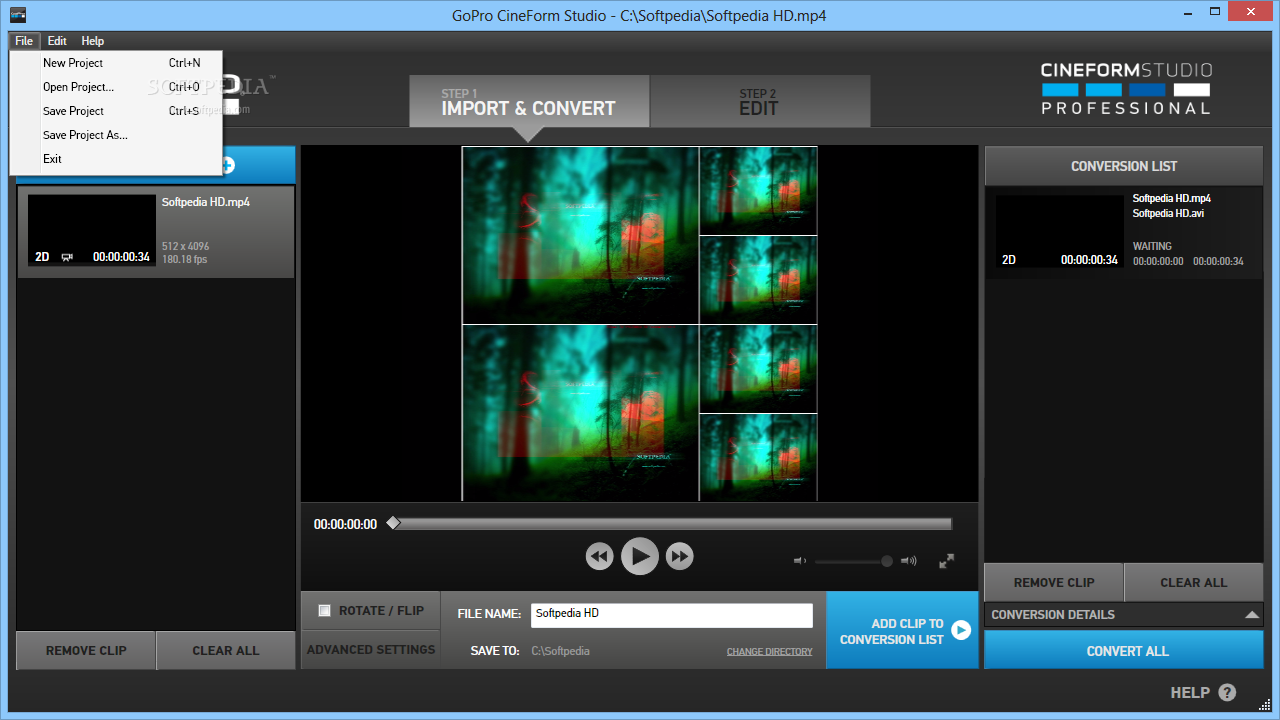1280x720 pixels.
Task: Expand the Conversion Details panel arrow
Action: pos(1252,615)
